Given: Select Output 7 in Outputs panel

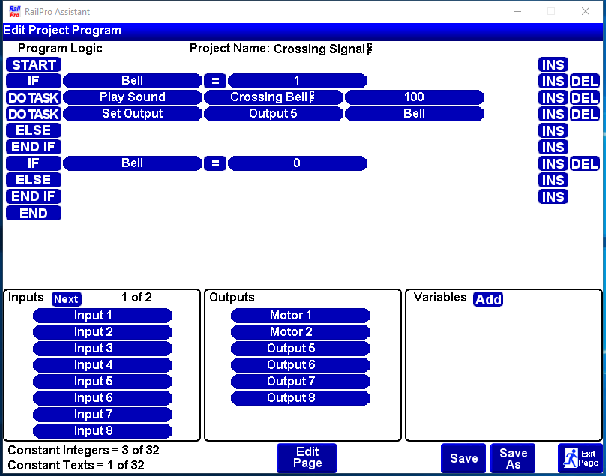Looking at the screenshot, I should point(300,382).
